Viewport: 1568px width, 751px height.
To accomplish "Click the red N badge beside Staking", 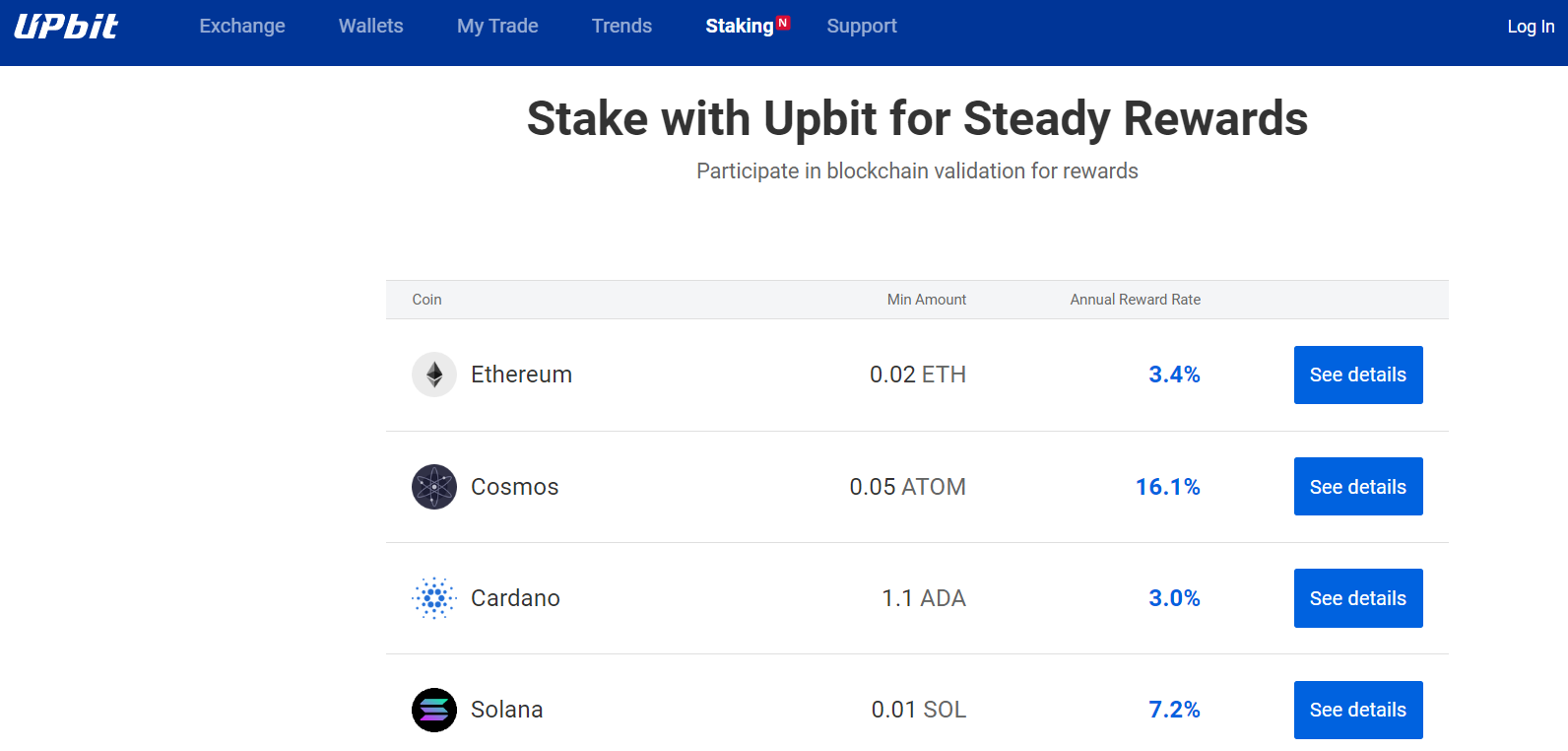I will pyautogui.click(x=783, y=23).
